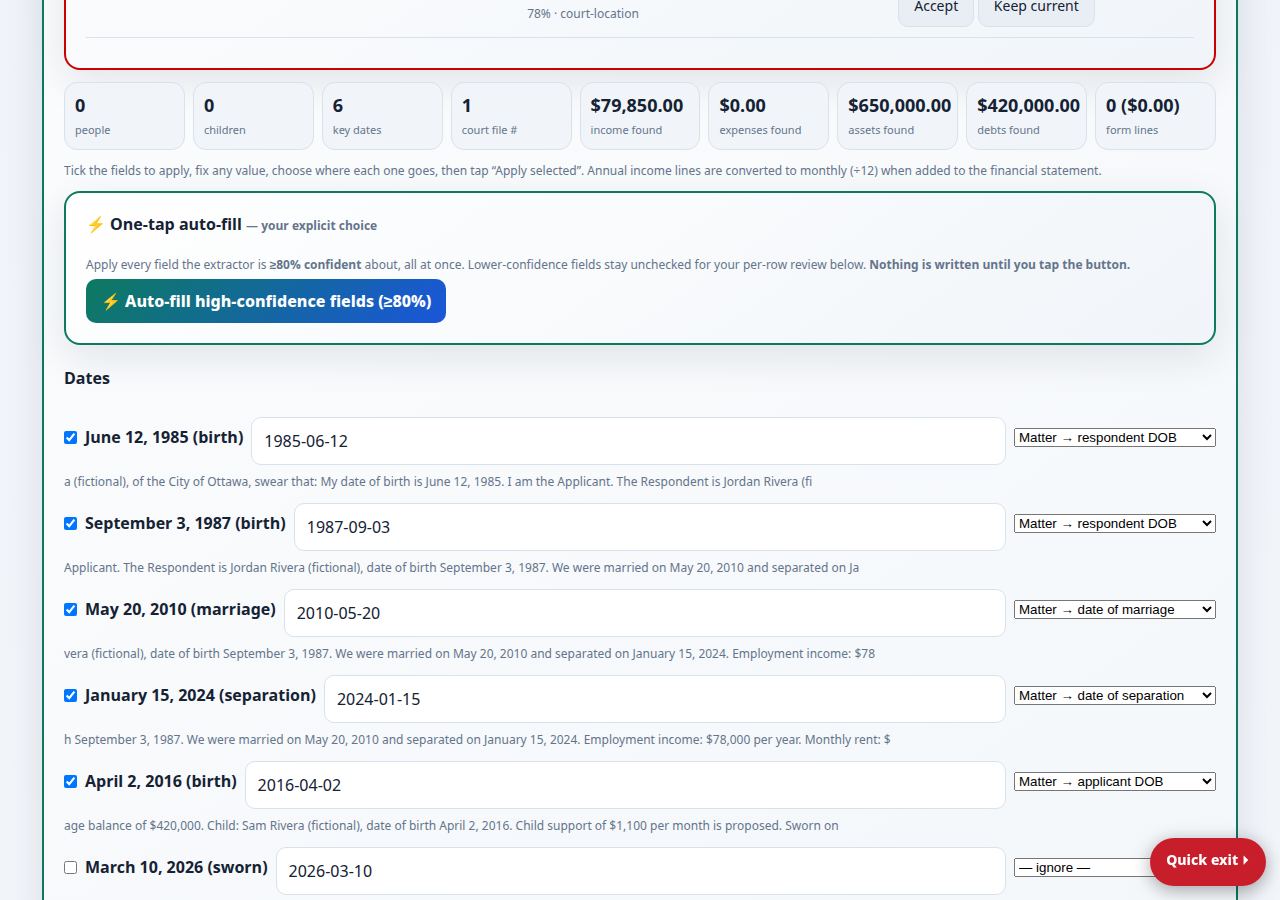Open destination dropdown for September 3, 1987

tap(1115, 523)
